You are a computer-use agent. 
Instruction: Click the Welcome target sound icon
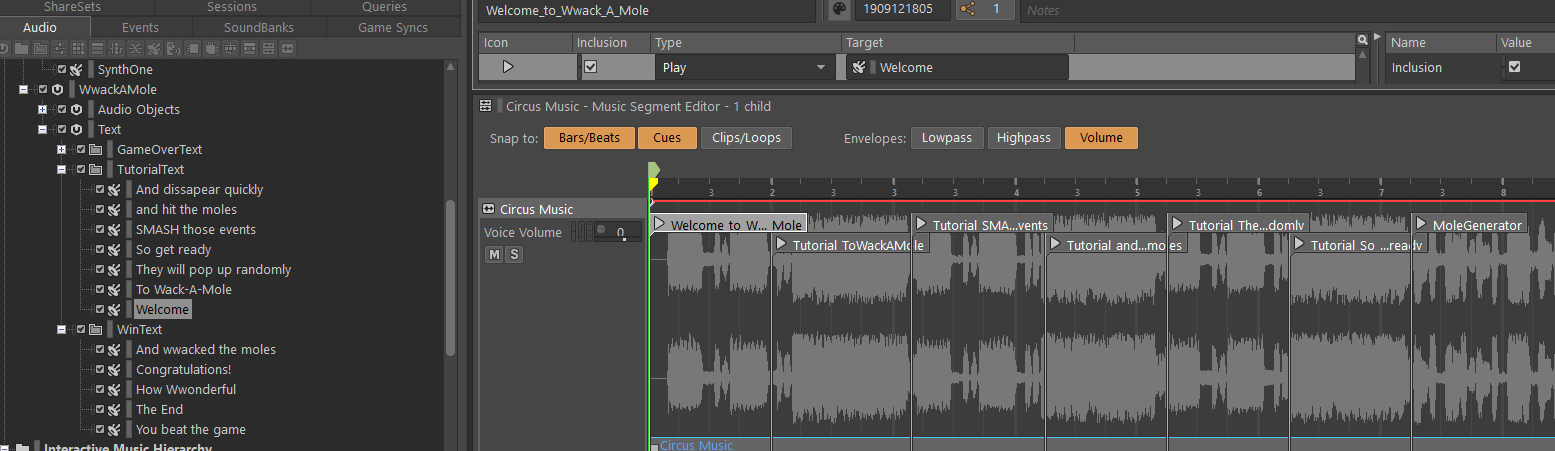pos(859,68)
